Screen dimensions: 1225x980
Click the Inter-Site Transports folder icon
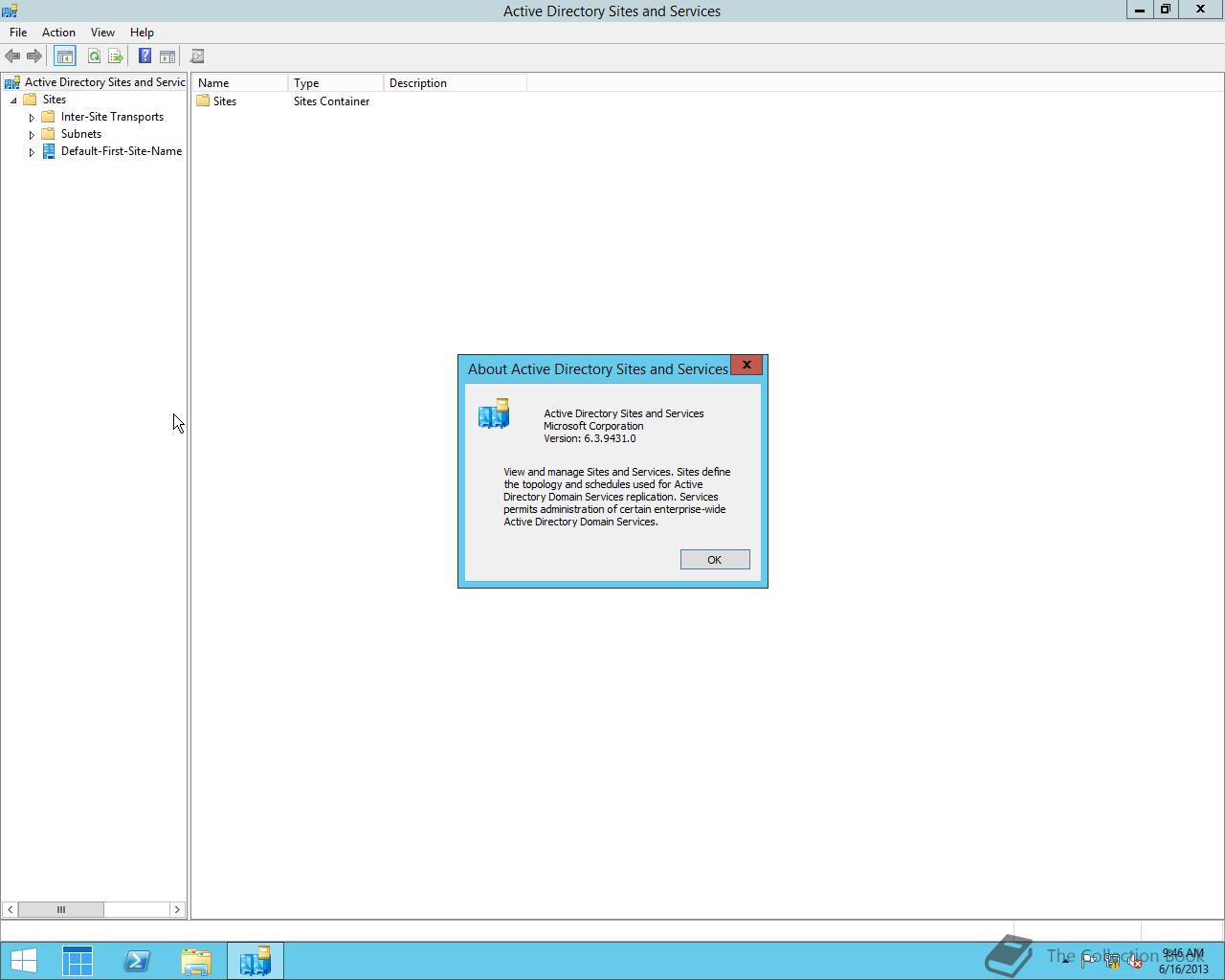pos(49,117)
